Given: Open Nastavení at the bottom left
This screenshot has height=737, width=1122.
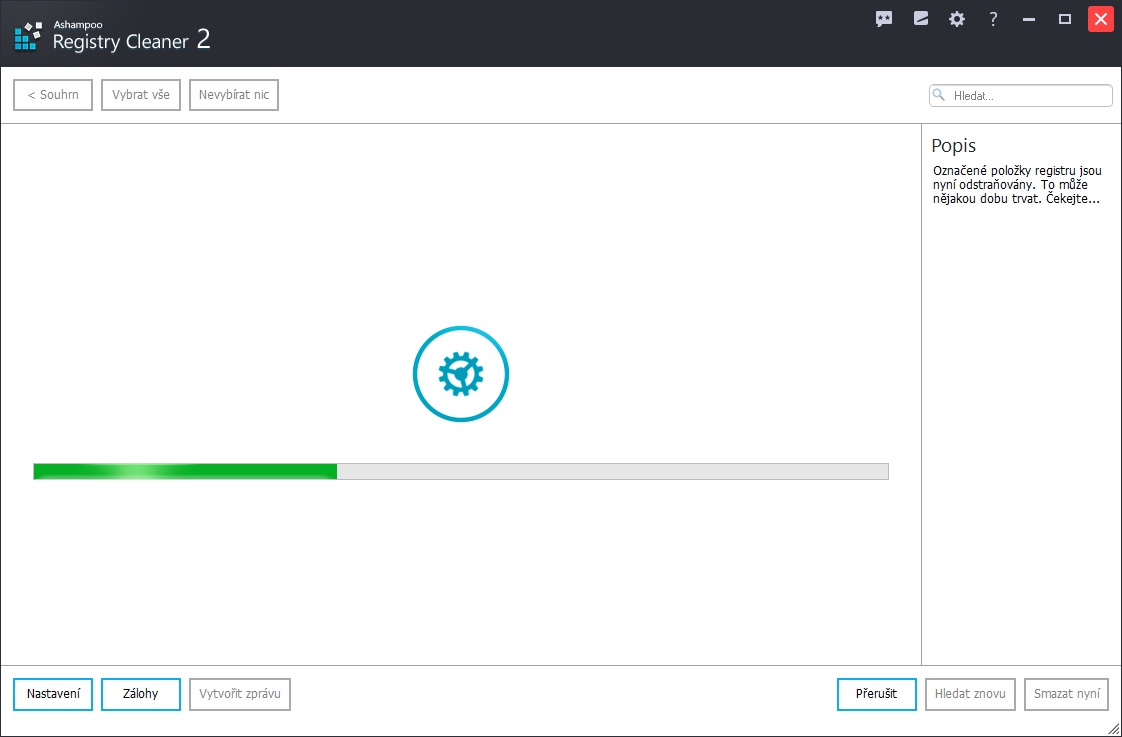Looking at the screenshot, I should pyautogui.click(x=53, y=694).
